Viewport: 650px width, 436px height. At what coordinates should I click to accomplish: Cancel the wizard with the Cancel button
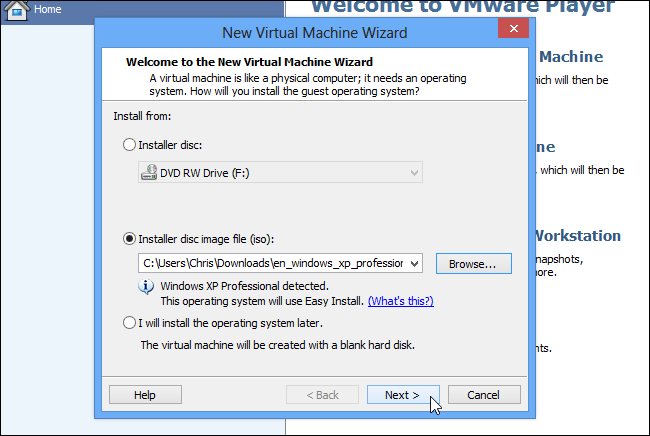(484, 395)
